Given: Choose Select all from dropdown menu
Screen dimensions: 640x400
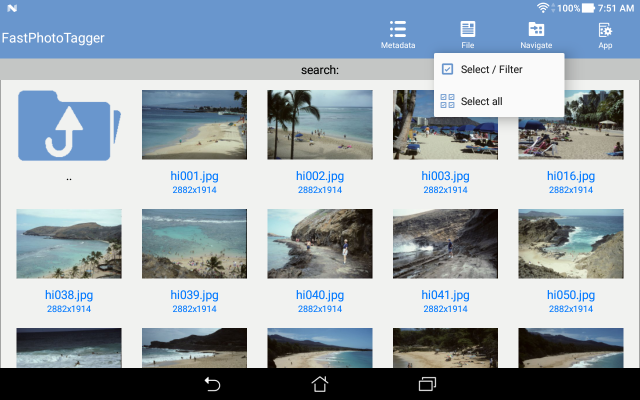Looking at the screenshot, I should pyautogui.click(x=481, y=101).
